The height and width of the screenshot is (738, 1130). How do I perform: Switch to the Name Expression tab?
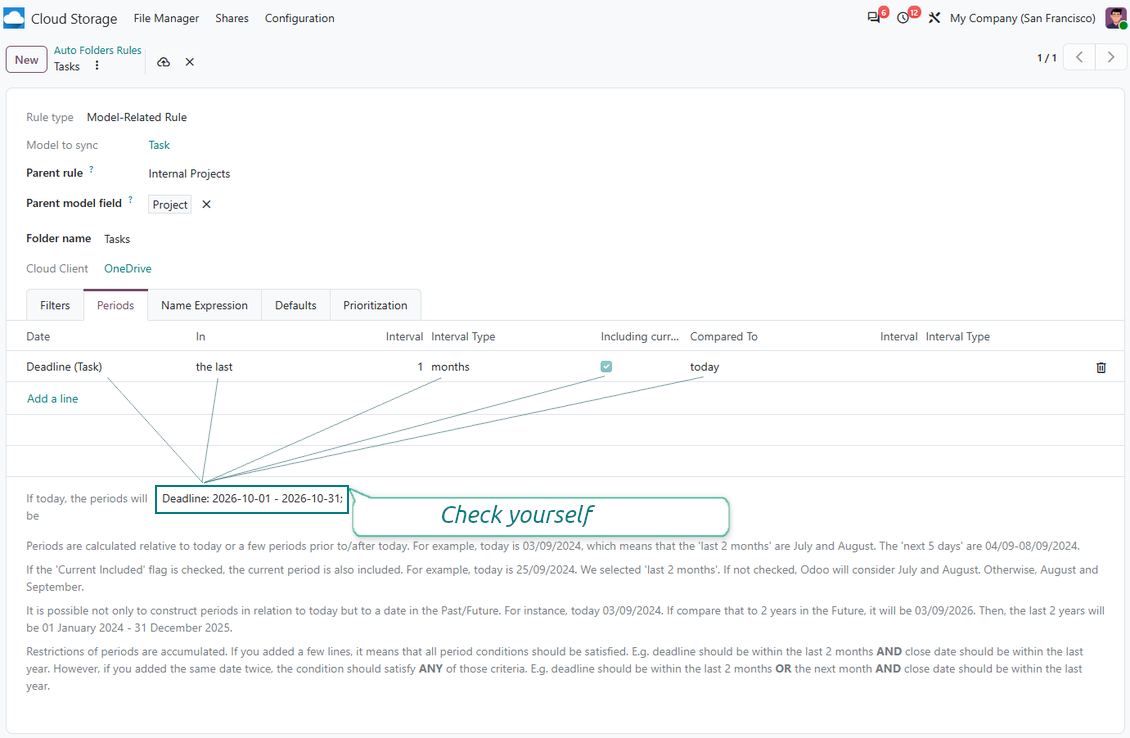coord(204,306)
